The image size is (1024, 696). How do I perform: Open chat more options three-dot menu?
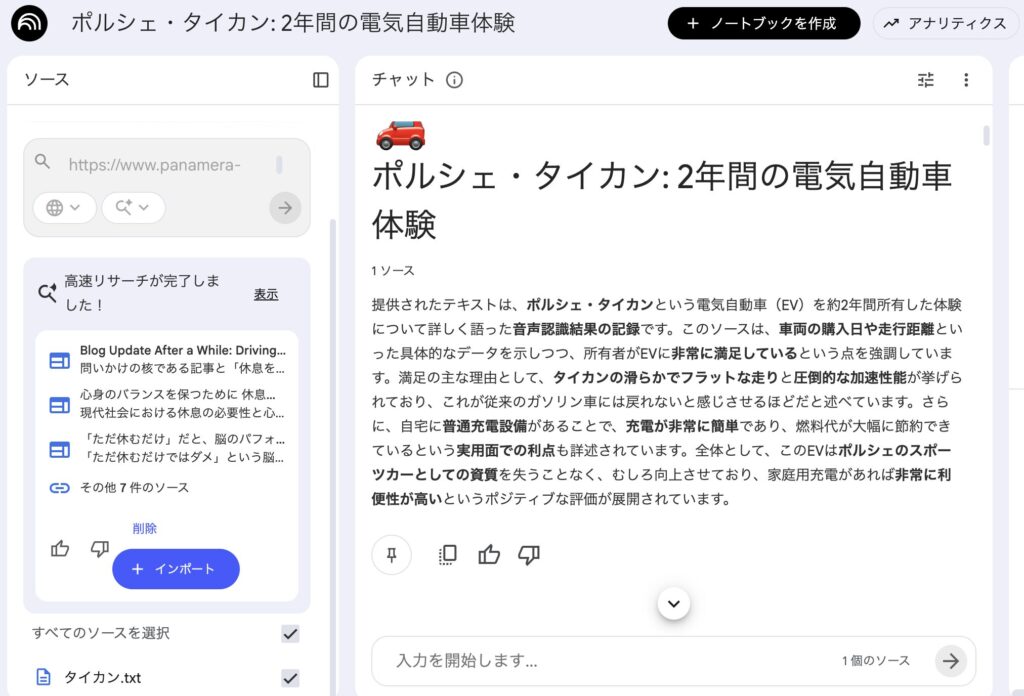pyautogui.click(x=965, y=80)
